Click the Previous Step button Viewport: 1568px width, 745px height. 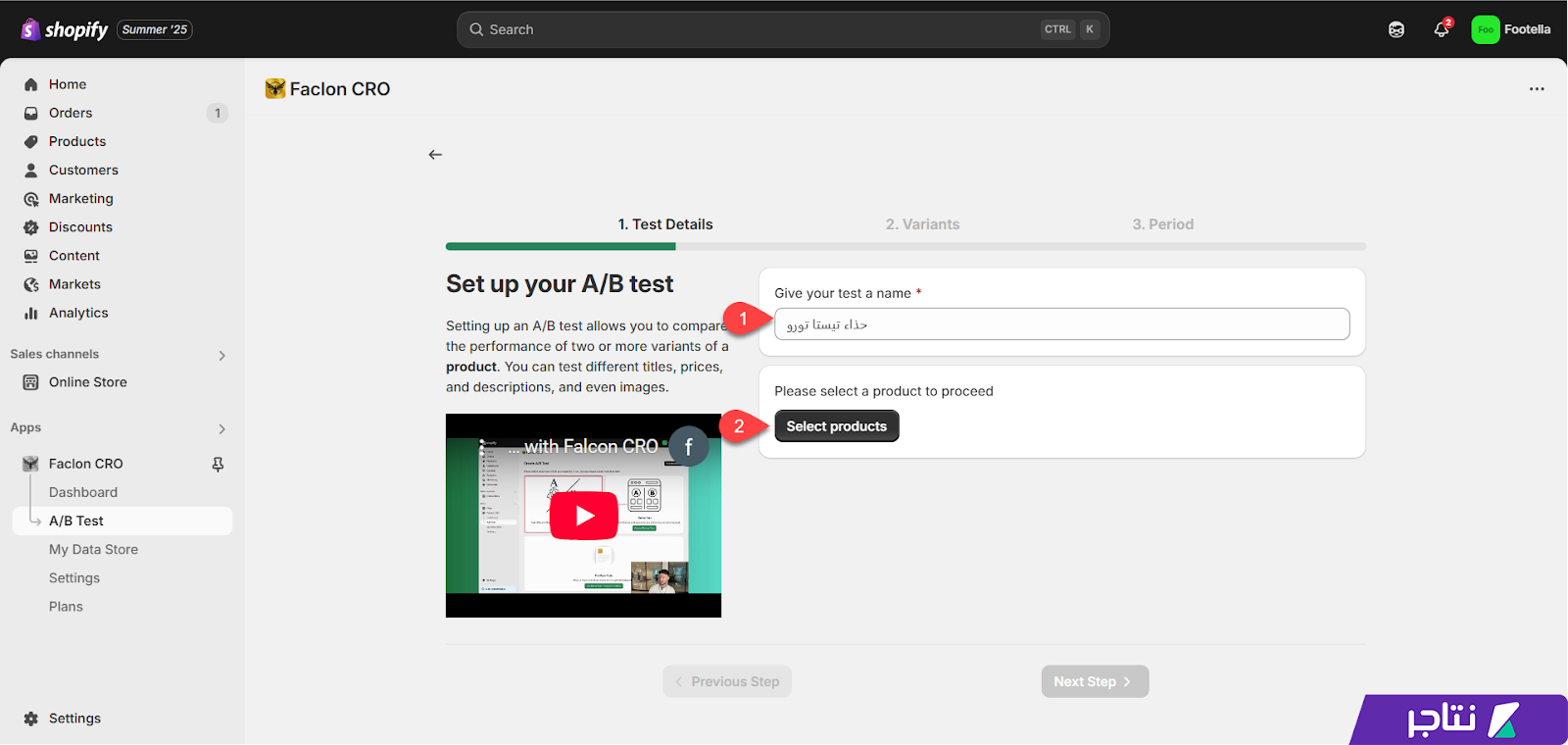[727, 681]
